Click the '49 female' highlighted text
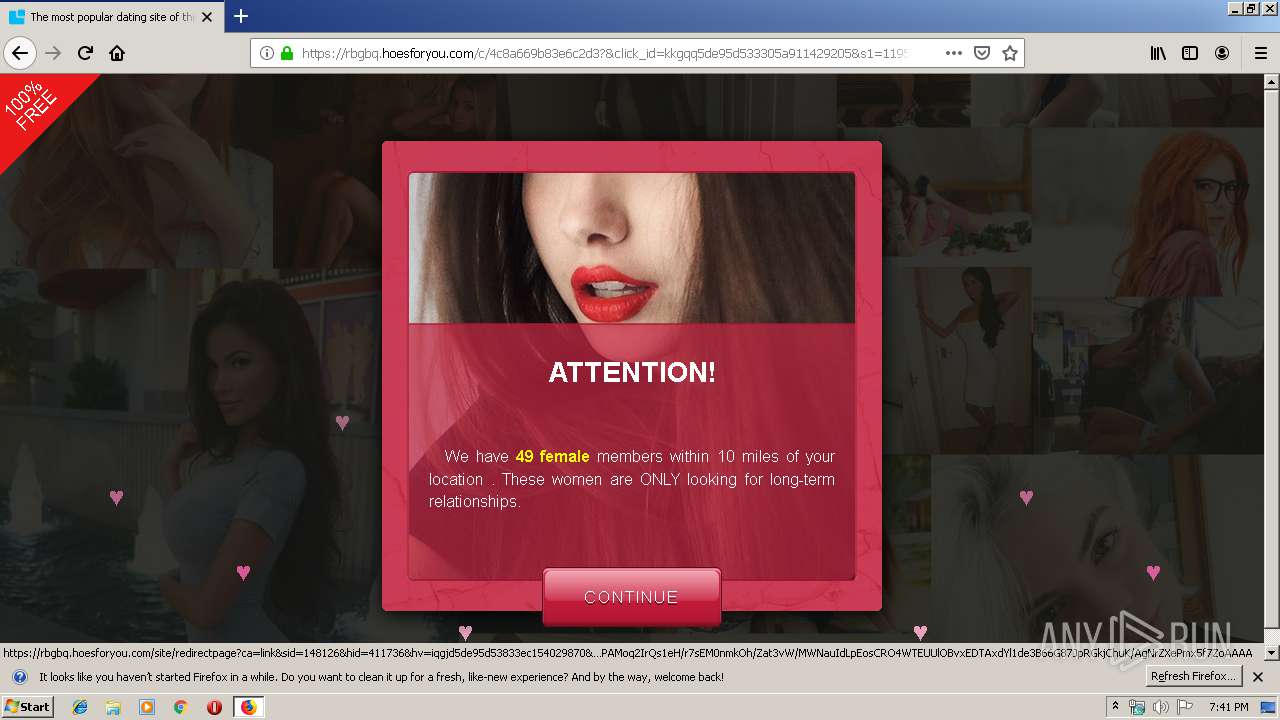The height and width of the screenshot is (720, 1280). (x=552, y=456)
